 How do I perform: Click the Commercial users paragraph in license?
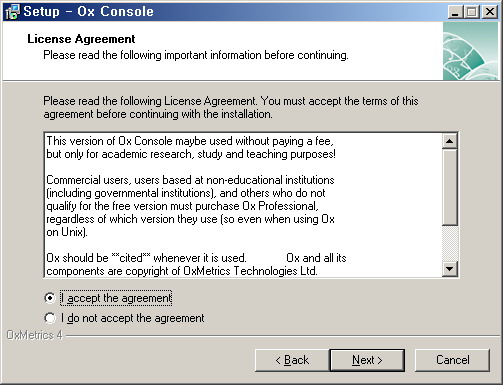[190, 206]
